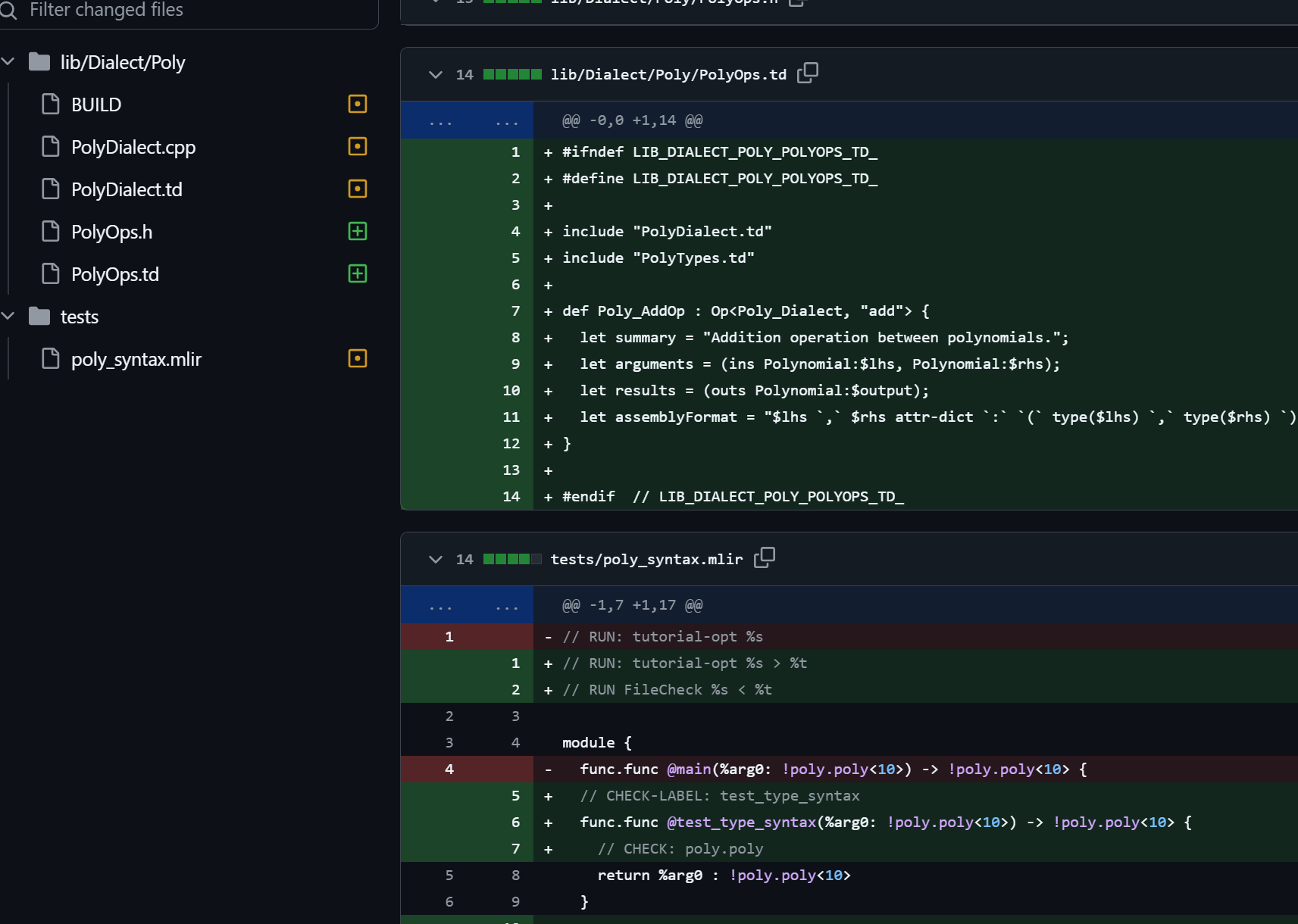
Task: Collapse the PolyOps.td diff section
Action: pyautogui.click(x=435, y=74)
